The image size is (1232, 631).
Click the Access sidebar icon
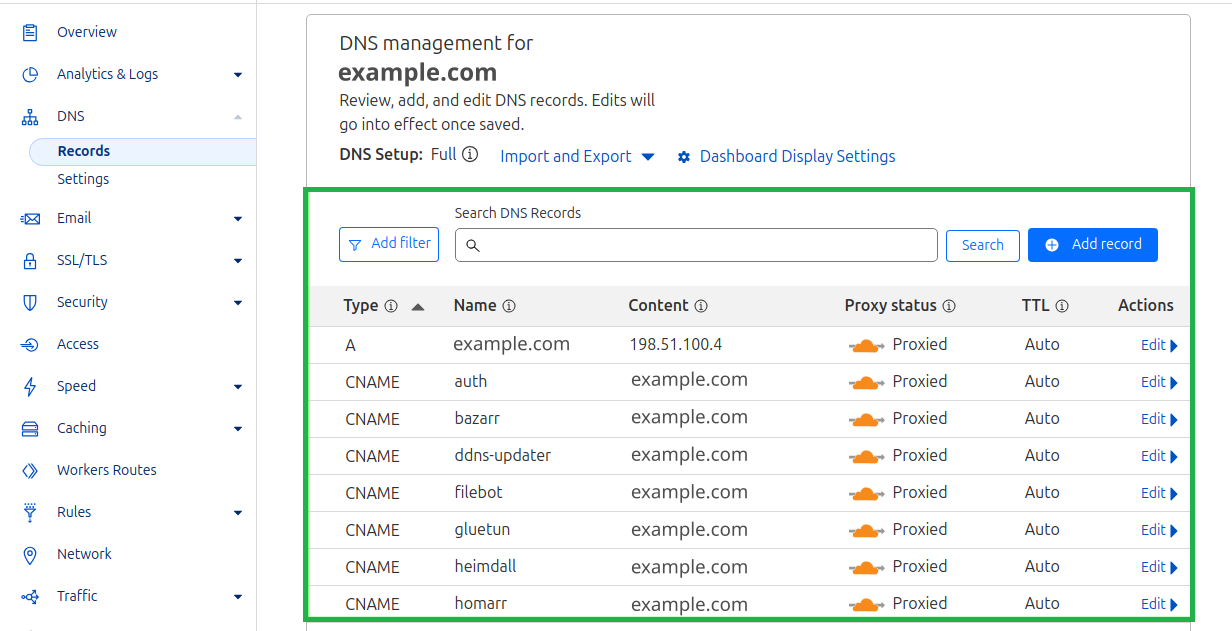(30, 344)
